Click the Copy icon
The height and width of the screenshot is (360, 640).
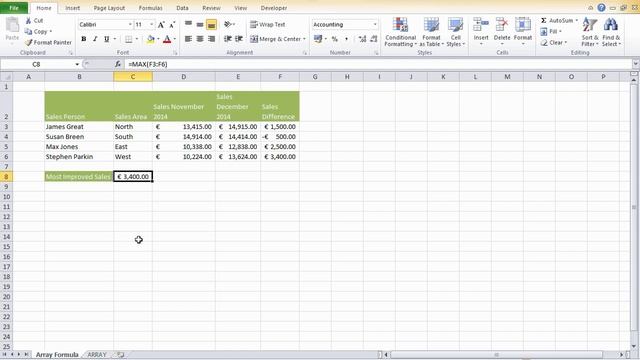point(28,31)
